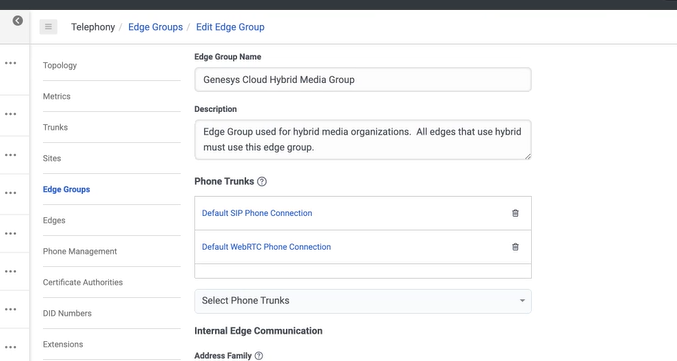Viewport: 677px width, 361px height.
Task: Select Certificate Authorities in sidebar
Action: (83, 282)
